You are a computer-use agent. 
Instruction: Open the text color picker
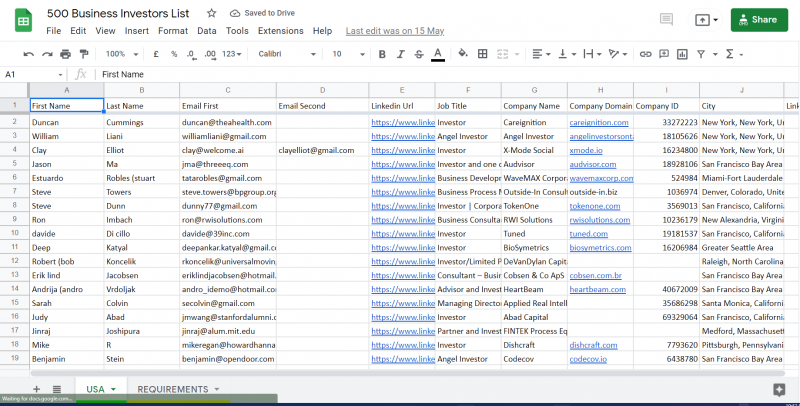click(438, 54)
